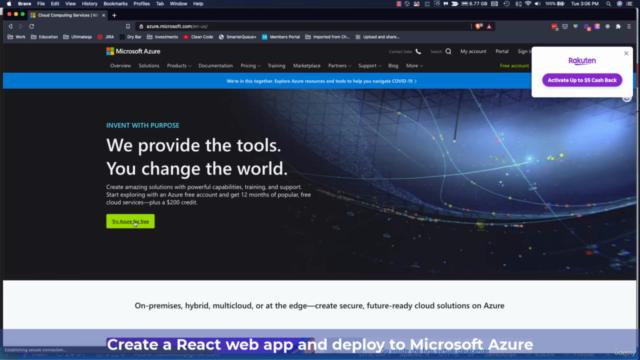
Task: Open the first red extension icon in toolbar
Action: (554, 26)
